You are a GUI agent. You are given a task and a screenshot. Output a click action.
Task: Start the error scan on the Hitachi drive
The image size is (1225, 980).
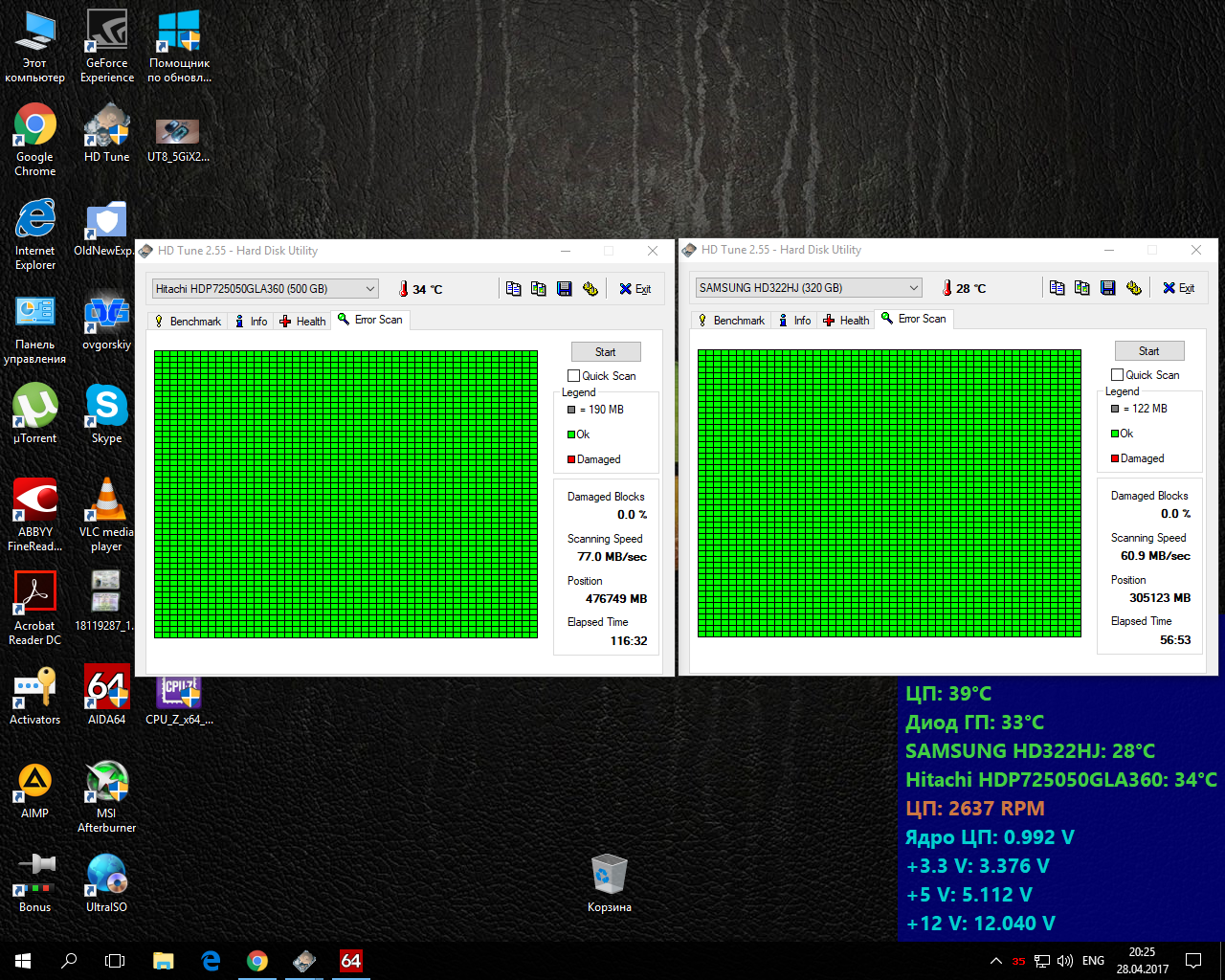pos(606,352)
